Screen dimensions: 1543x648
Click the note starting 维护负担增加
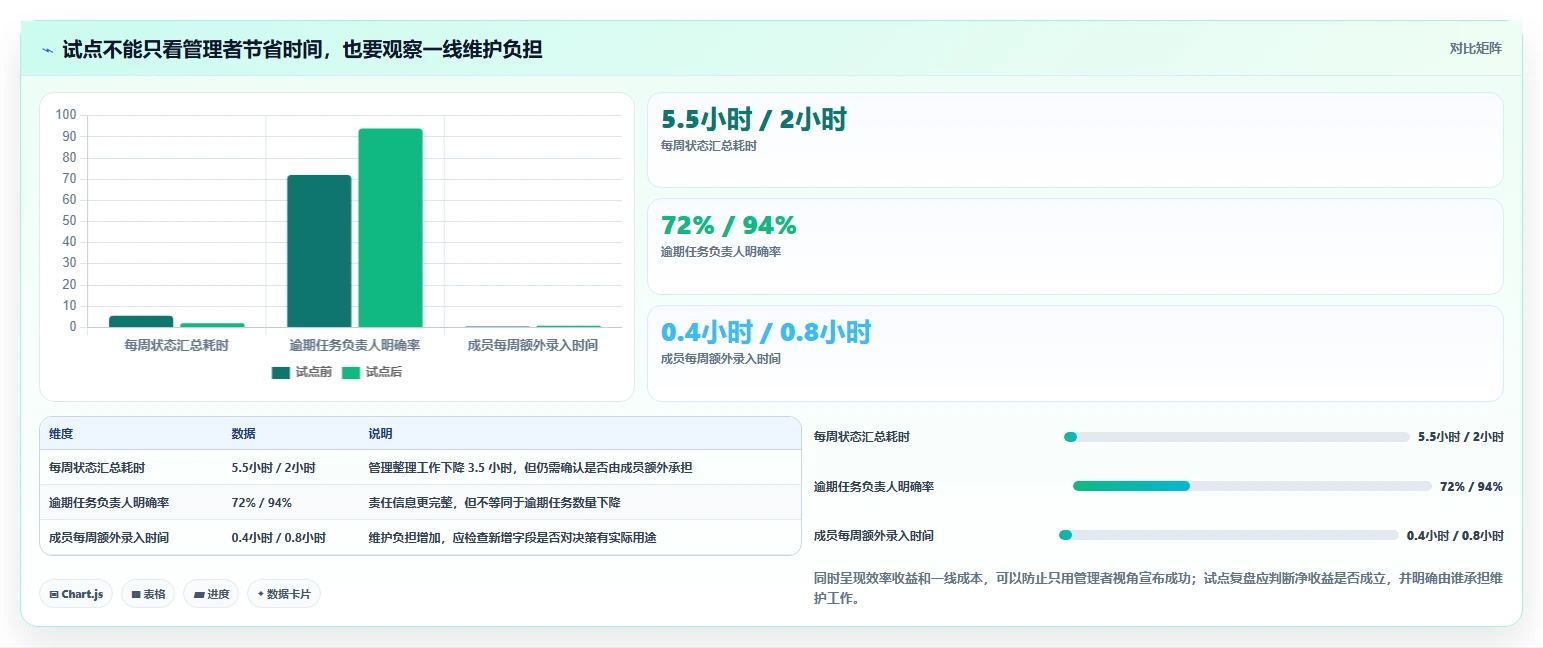[x=513, y=538]
